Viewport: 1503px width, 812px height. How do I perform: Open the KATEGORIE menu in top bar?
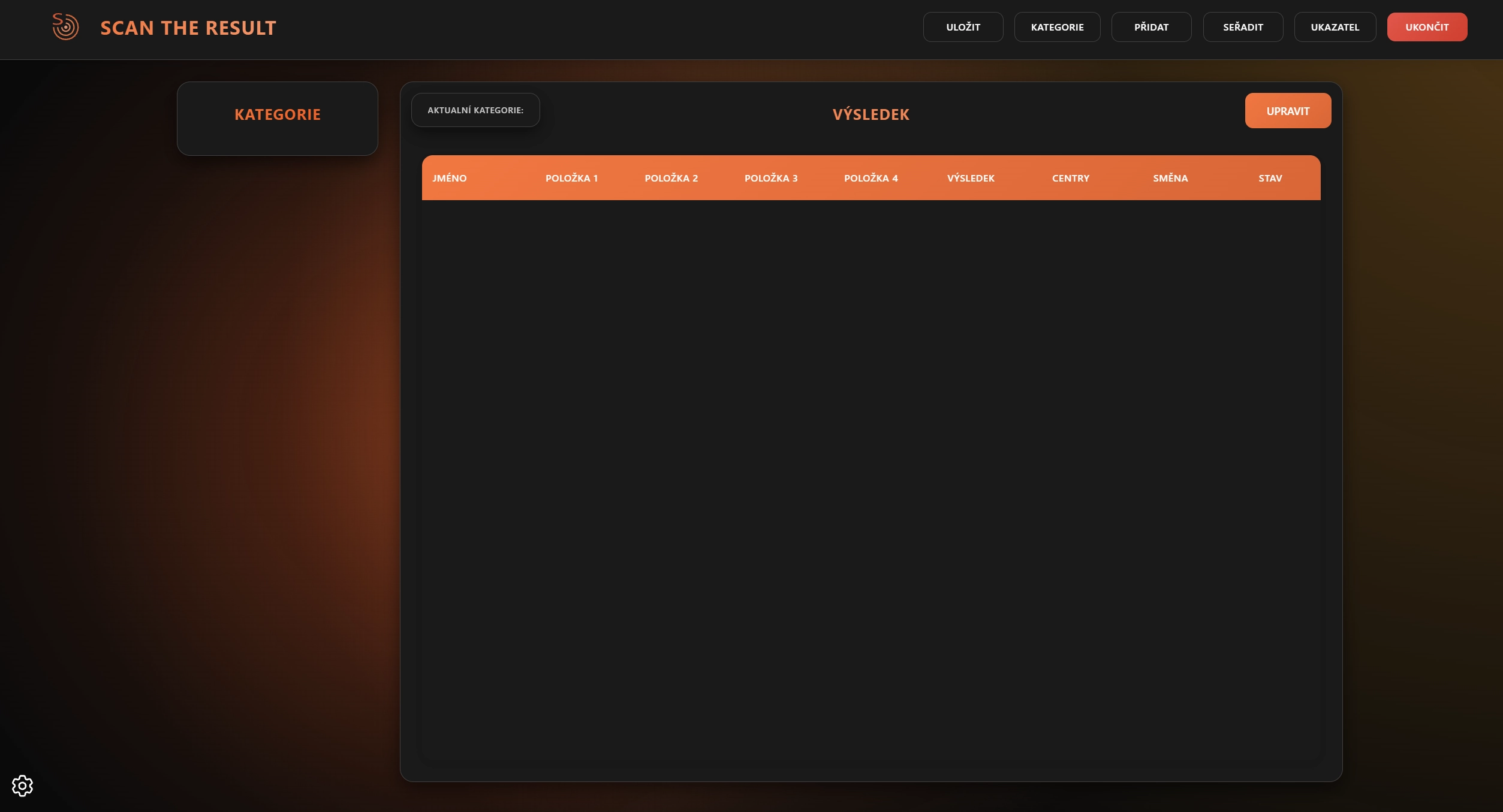click(x=1057, y=27)
